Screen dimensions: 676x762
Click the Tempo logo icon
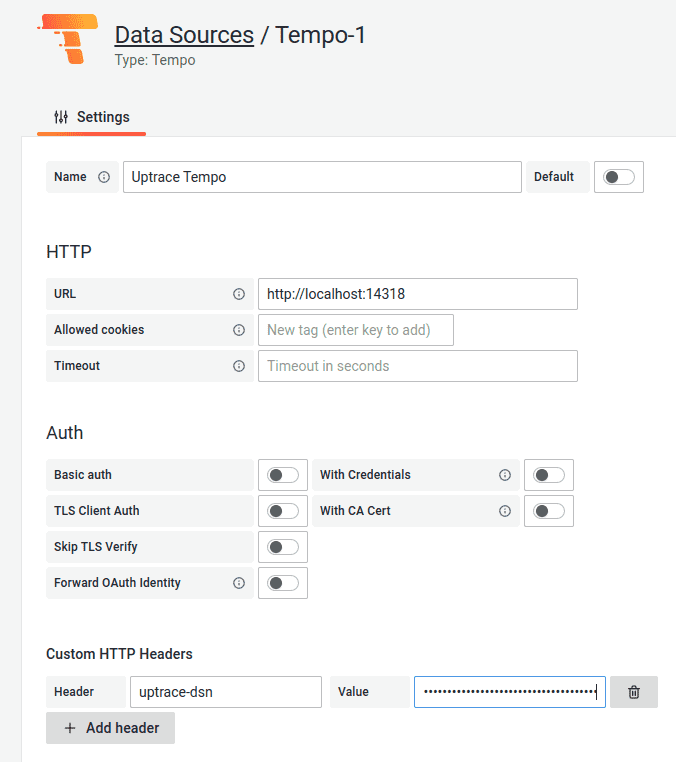click(68, 39)
